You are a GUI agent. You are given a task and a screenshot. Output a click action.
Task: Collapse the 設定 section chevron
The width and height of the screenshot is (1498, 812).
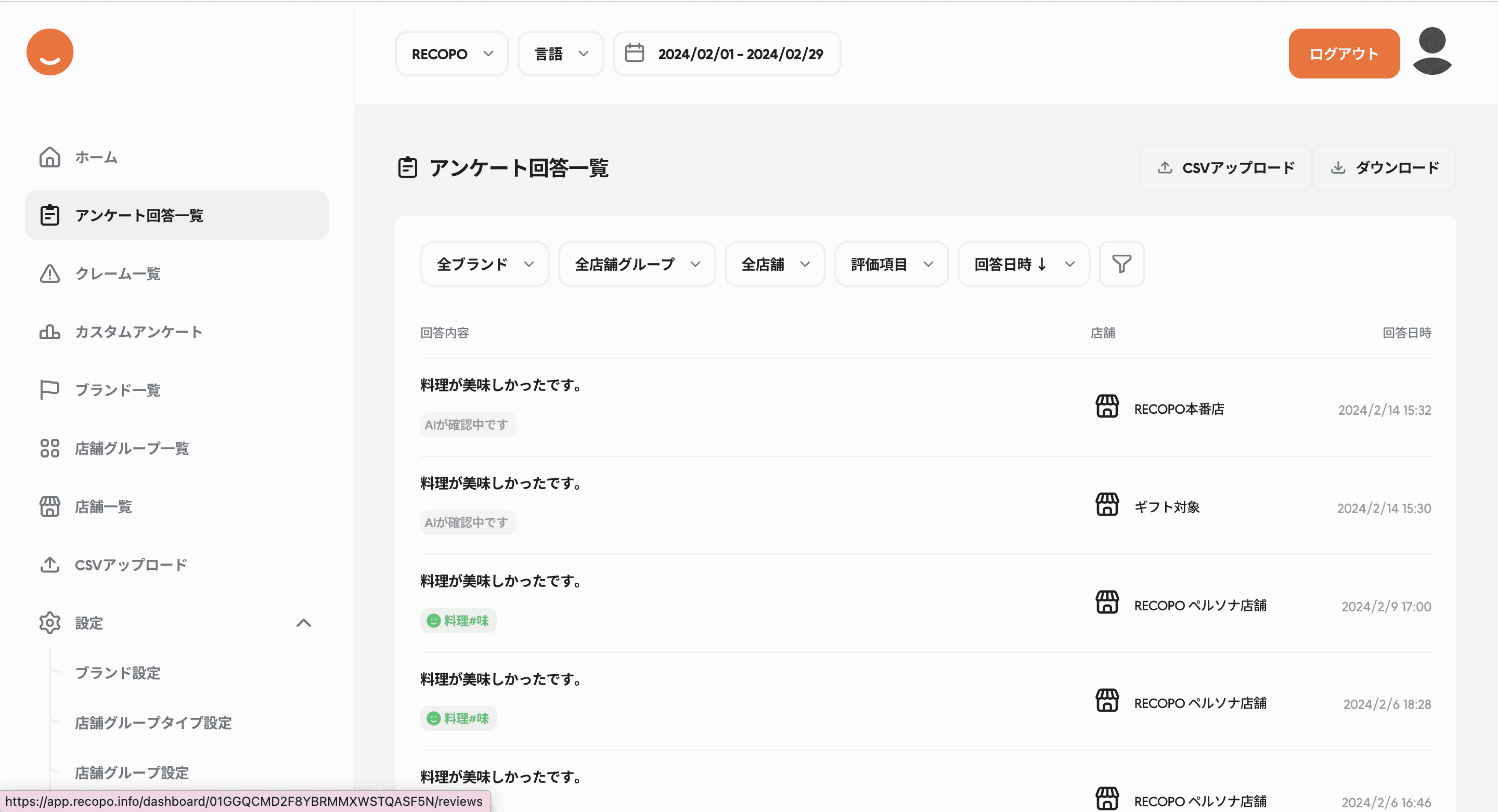(x=304, y=622)
